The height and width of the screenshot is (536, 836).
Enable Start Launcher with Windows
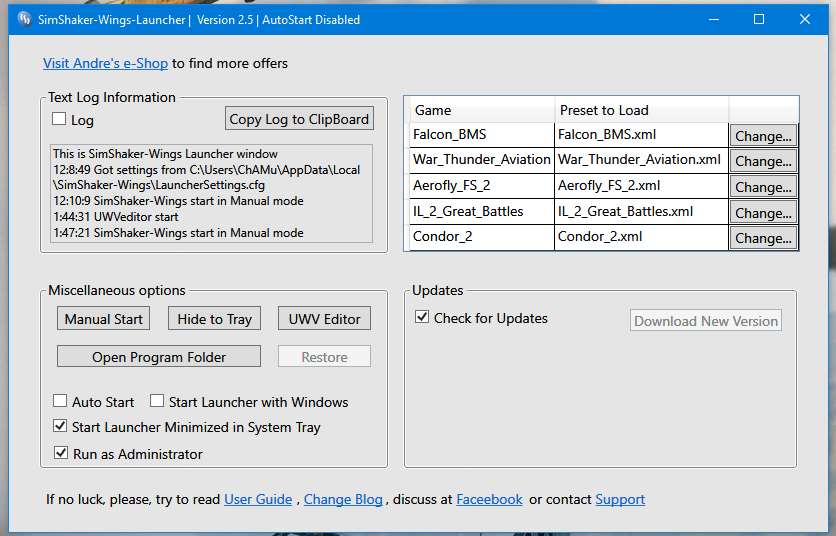click(x=157, y=401)
